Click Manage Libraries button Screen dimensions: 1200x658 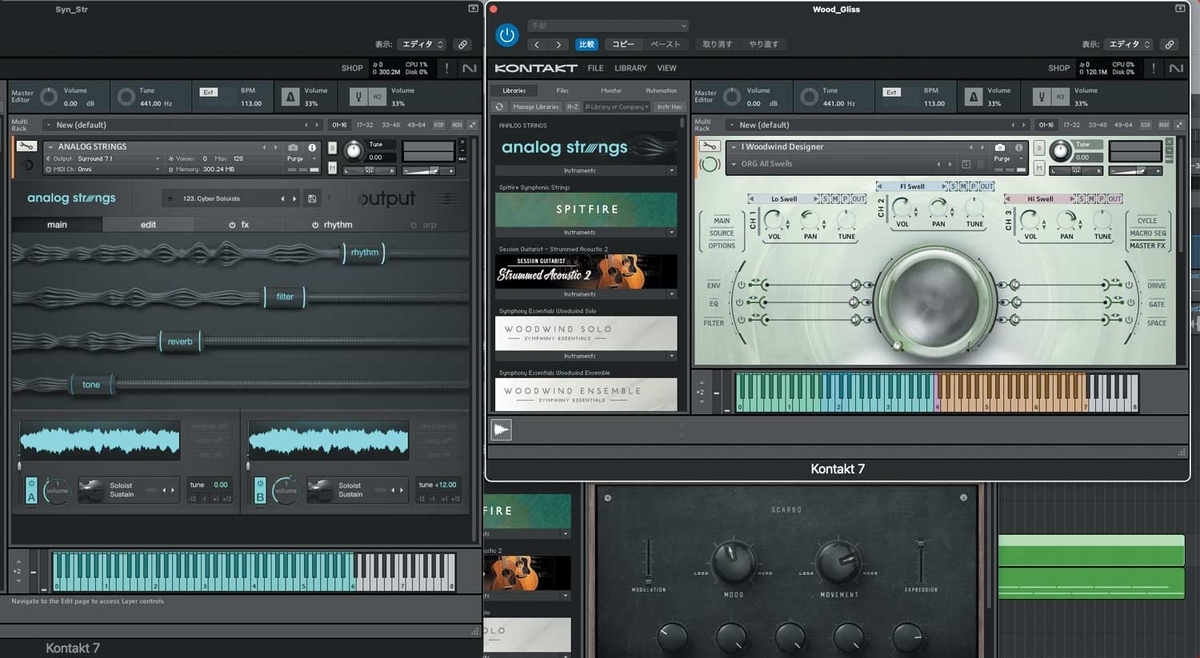coord(536,106)
